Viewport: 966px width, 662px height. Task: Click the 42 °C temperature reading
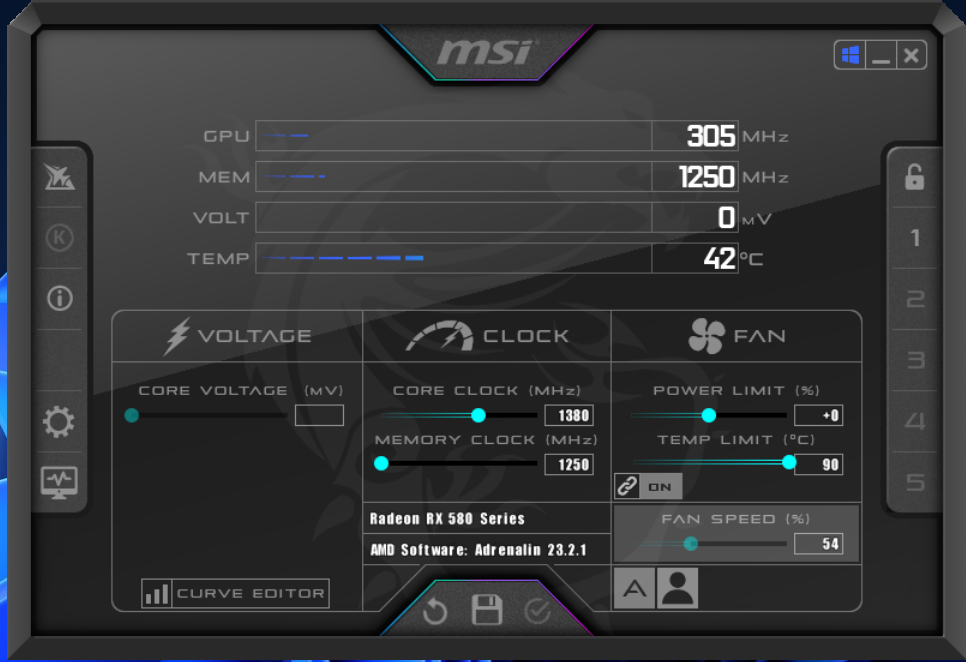720,258
